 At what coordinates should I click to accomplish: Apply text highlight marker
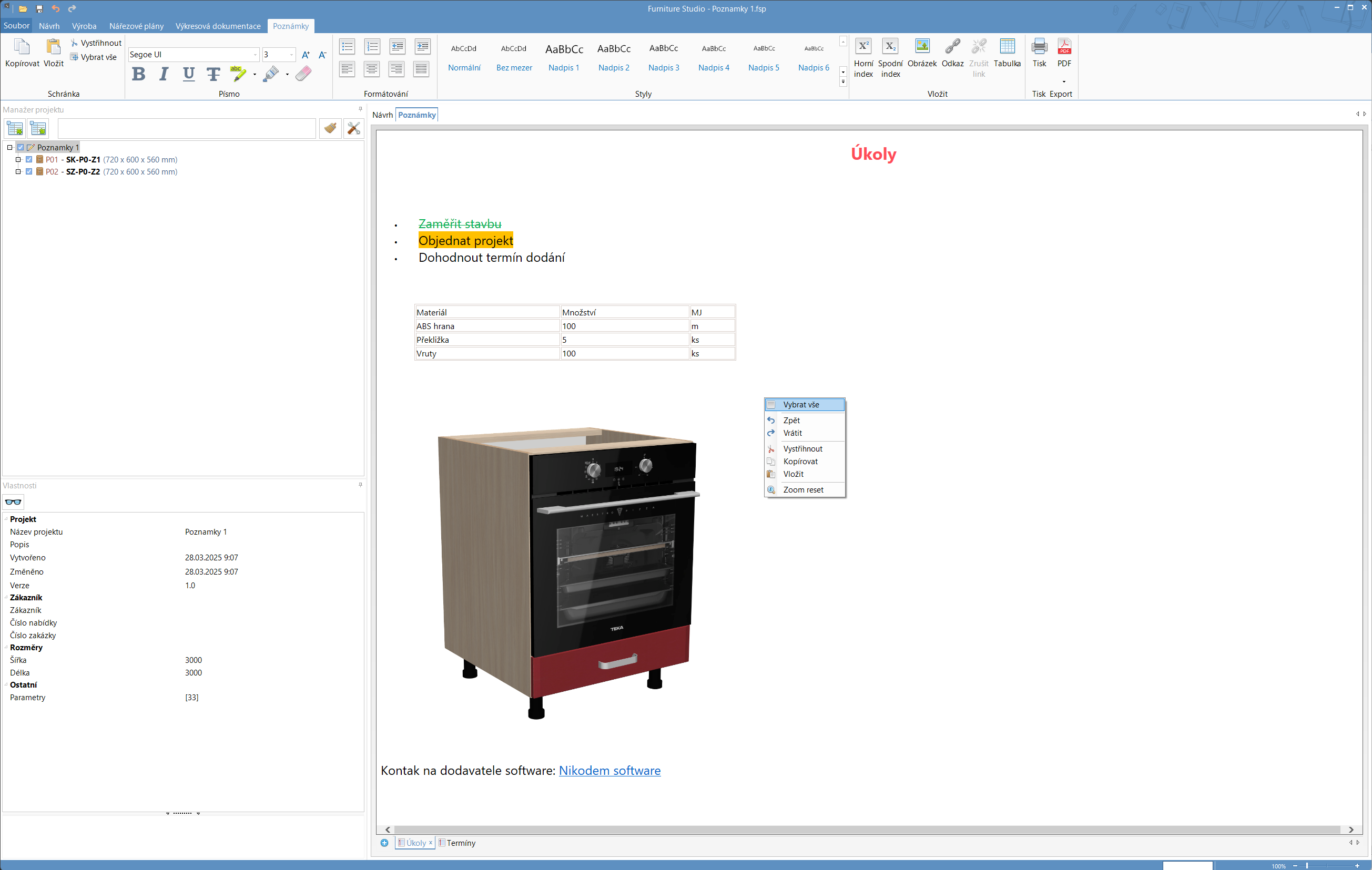pyautogui.click(x=238, y=74)
